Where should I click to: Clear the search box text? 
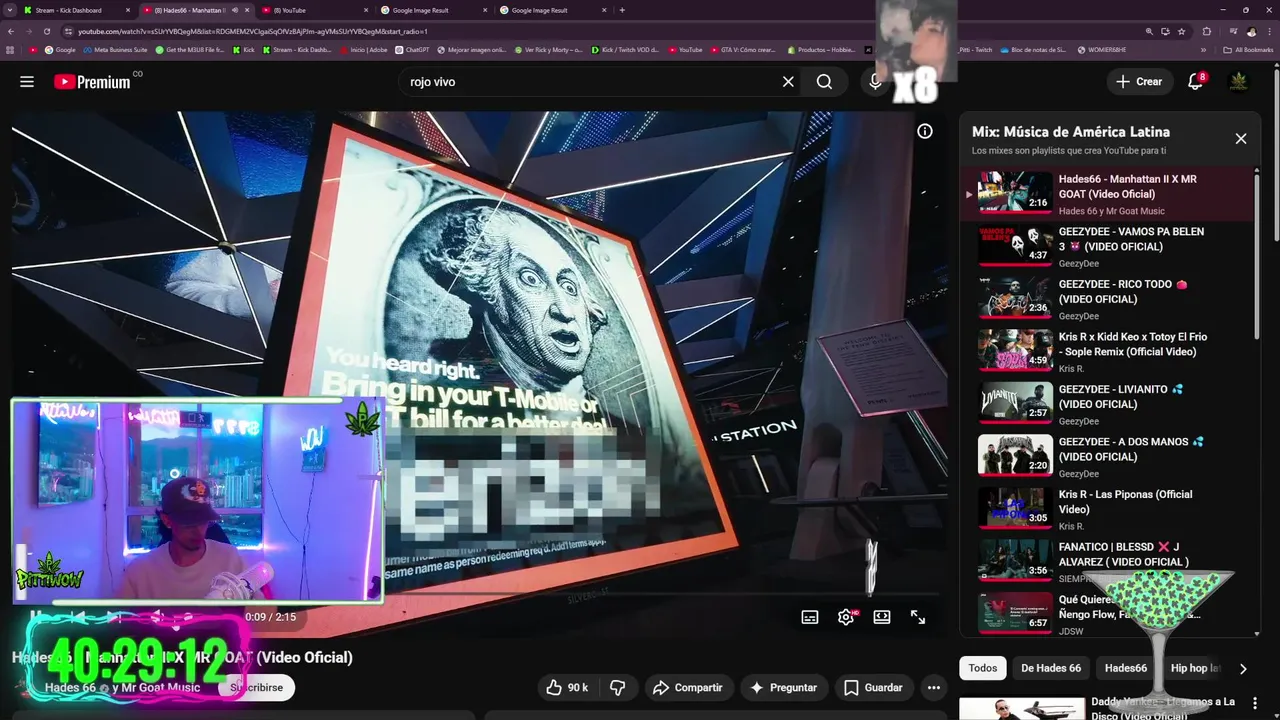point(788,82)
